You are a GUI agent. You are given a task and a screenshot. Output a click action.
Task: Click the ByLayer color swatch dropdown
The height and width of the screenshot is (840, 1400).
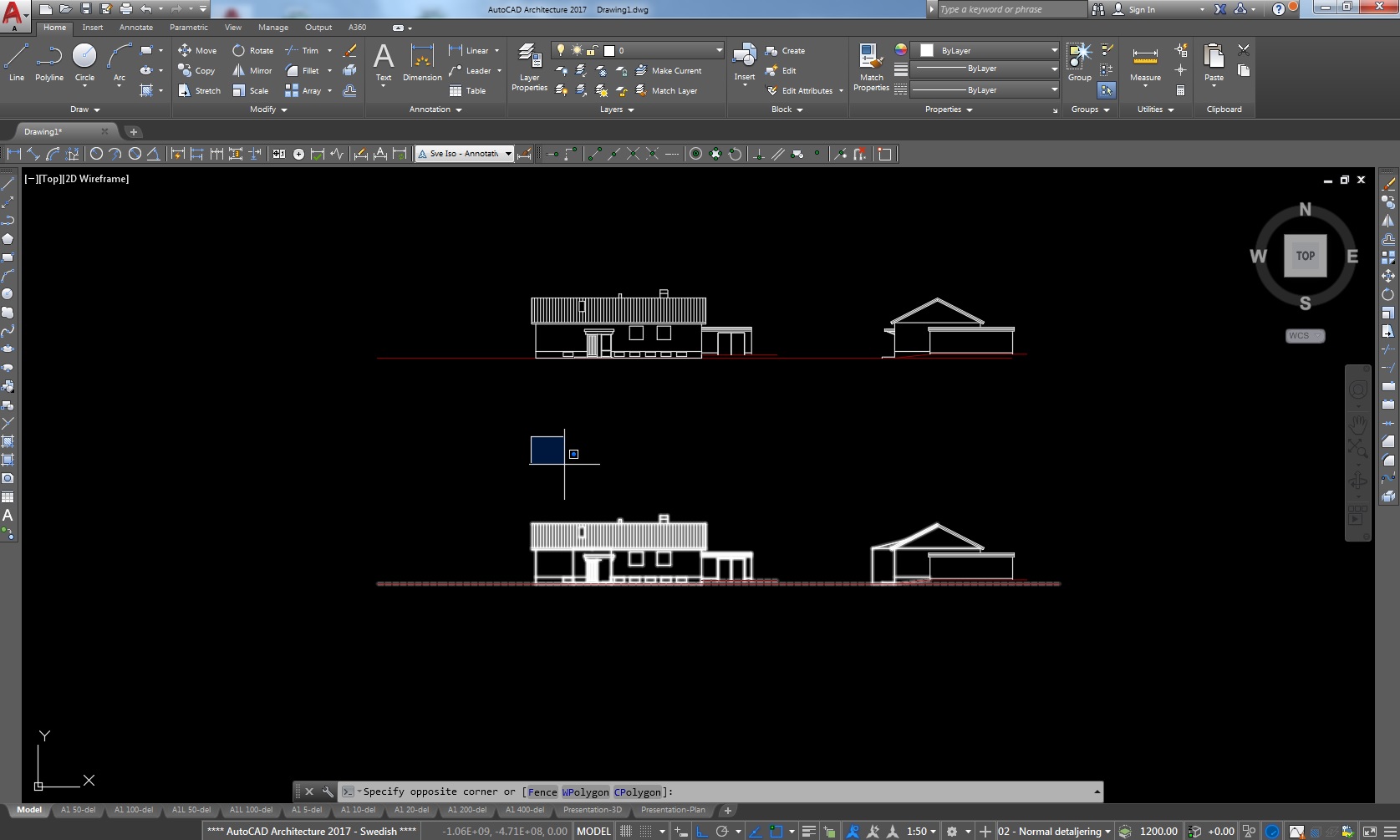coord(986,50)
